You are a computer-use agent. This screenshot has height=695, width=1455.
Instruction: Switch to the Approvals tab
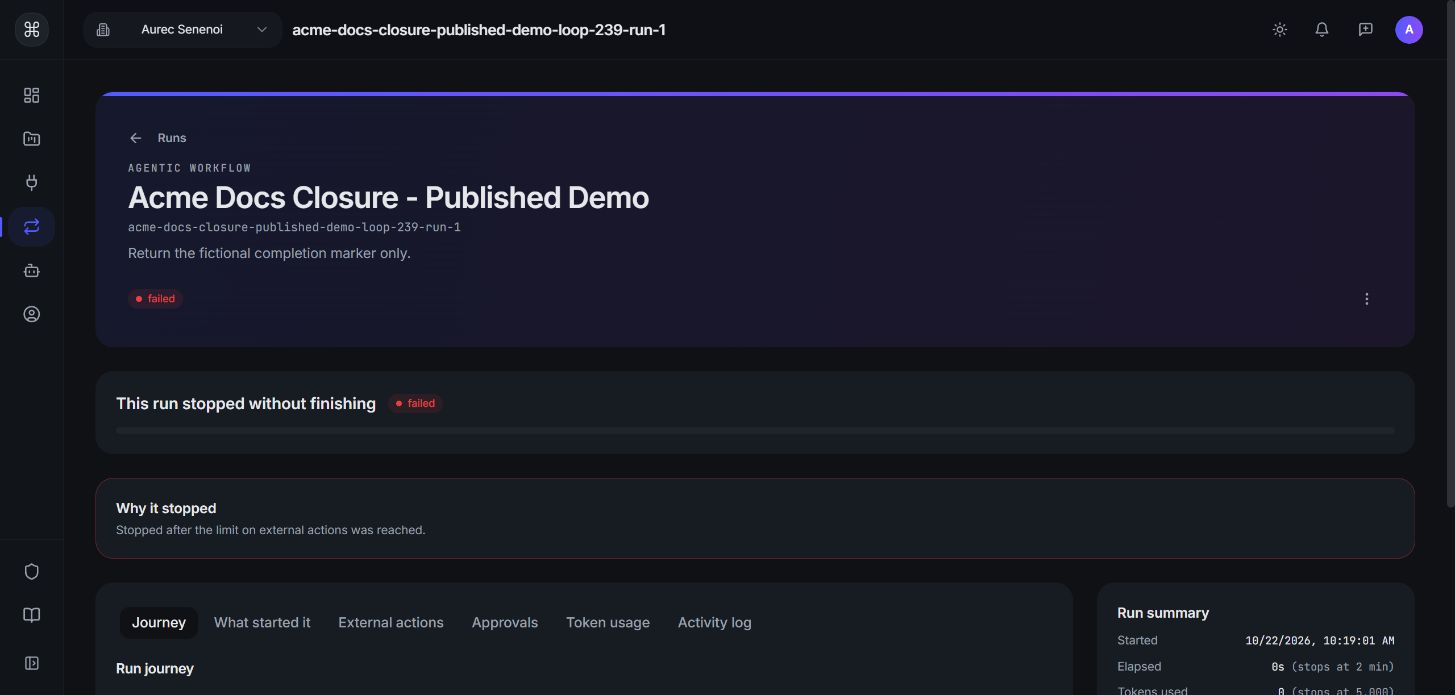click(505, 622)
